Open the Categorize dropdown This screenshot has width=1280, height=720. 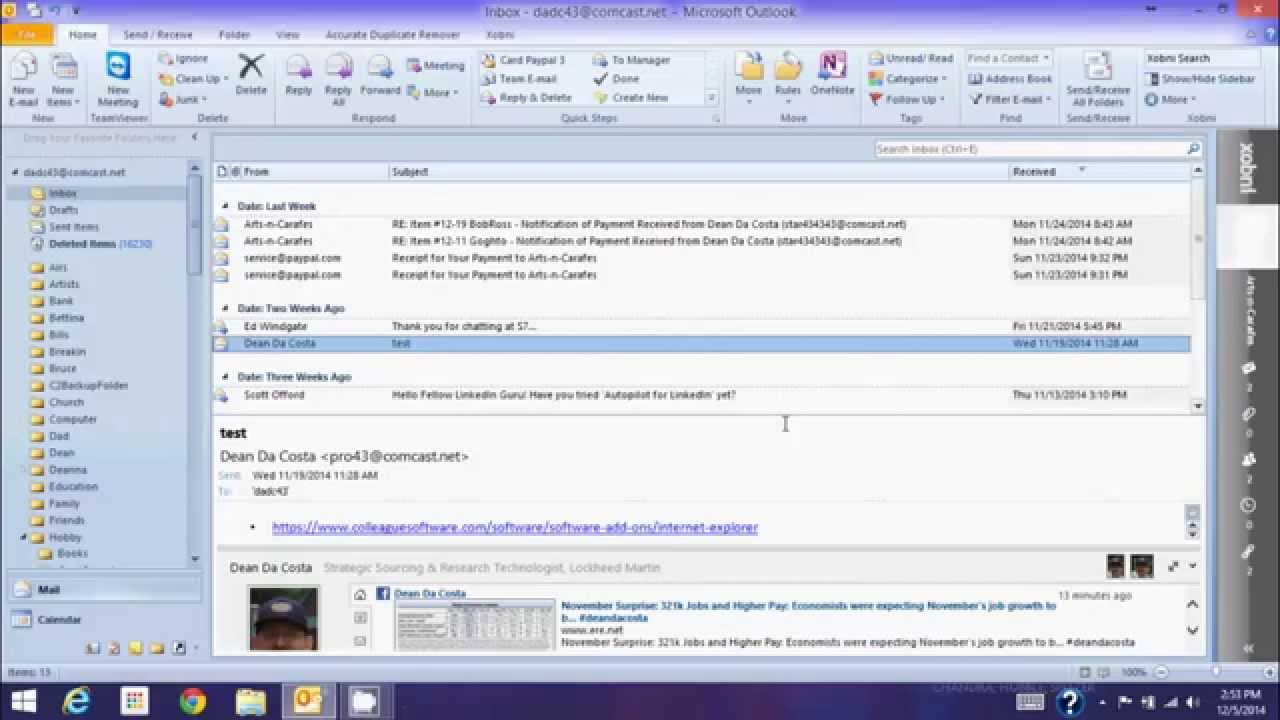908,79
